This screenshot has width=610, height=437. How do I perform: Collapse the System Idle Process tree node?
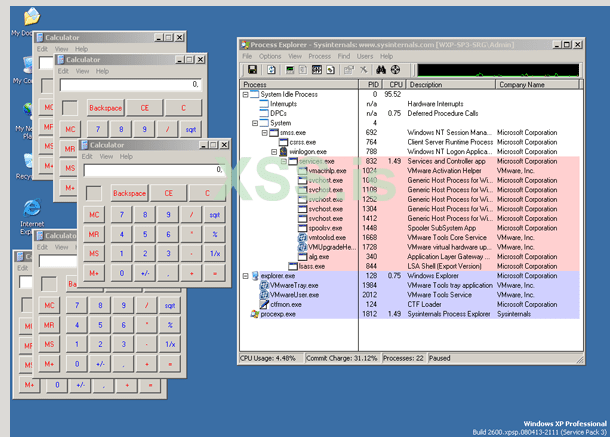247,95
